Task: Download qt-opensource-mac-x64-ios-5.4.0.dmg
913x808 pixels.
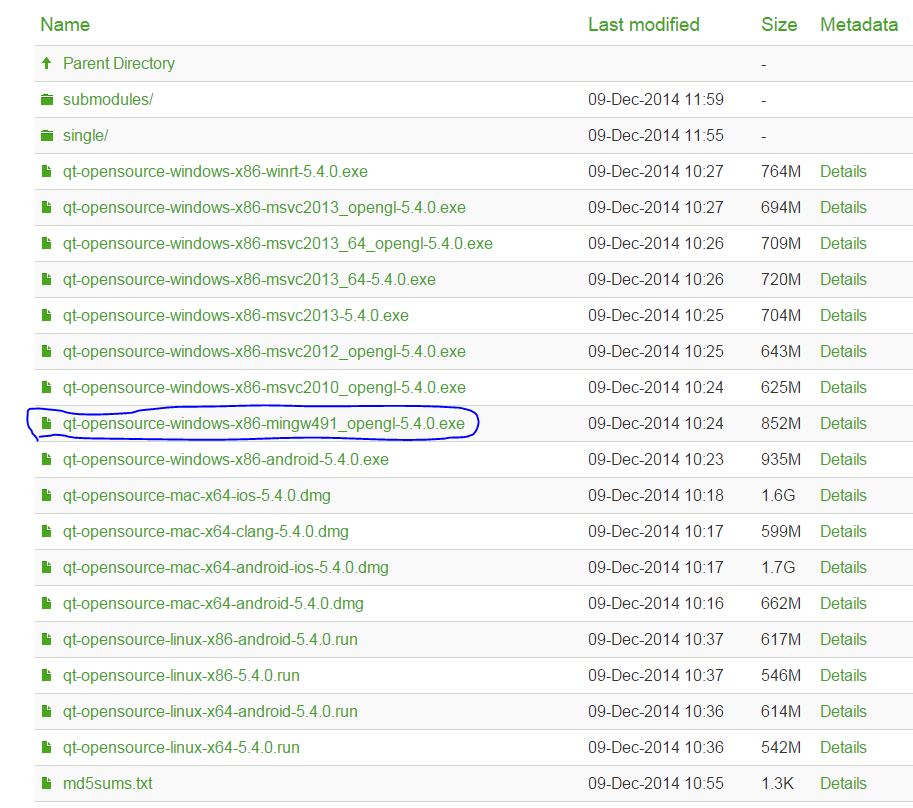Action: pyautogui.click(x=197, y=496)
